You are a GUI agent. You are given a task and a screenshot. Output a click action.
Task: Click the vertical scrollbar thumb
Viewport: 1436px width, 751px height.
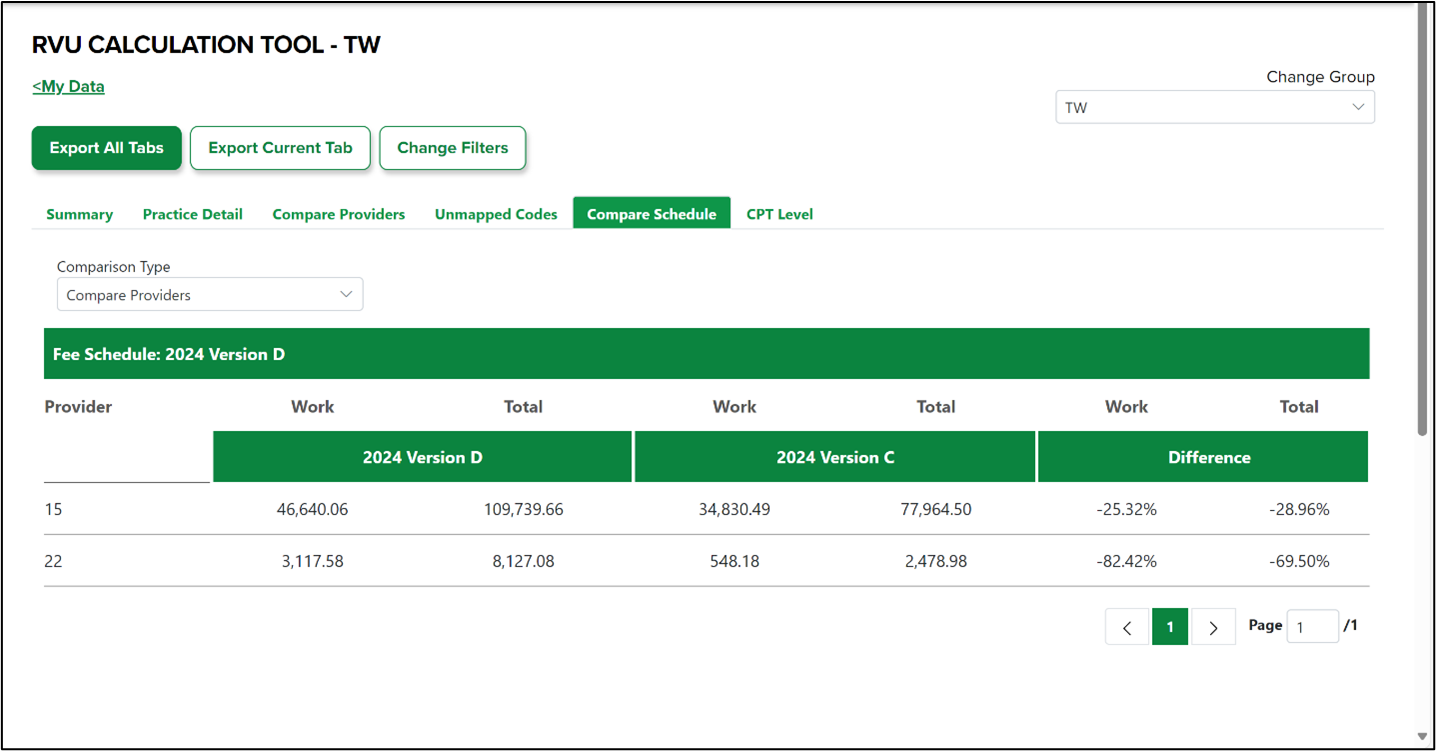tap(1423, 220)
